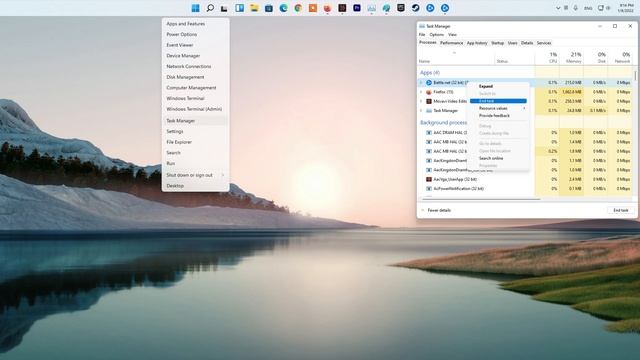Expand Shut down or sign out submenu
Viewport: 640px width, 360px height.
tap(223, 175)
